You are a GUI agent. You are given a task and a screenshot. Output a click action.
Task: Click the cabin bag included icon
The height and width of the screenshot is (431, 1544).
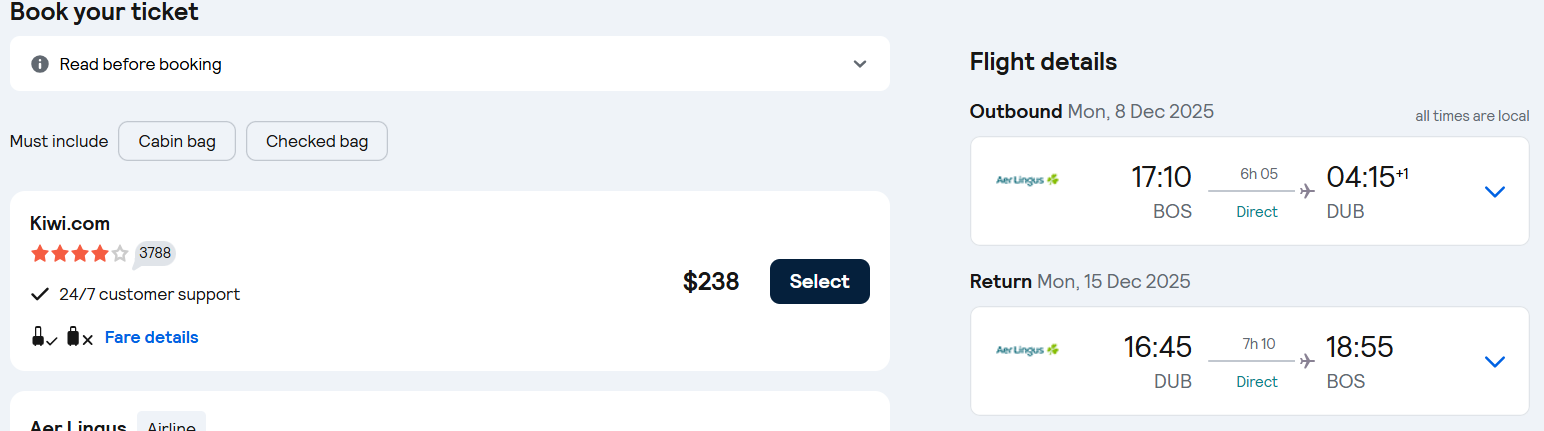(43, 337)
